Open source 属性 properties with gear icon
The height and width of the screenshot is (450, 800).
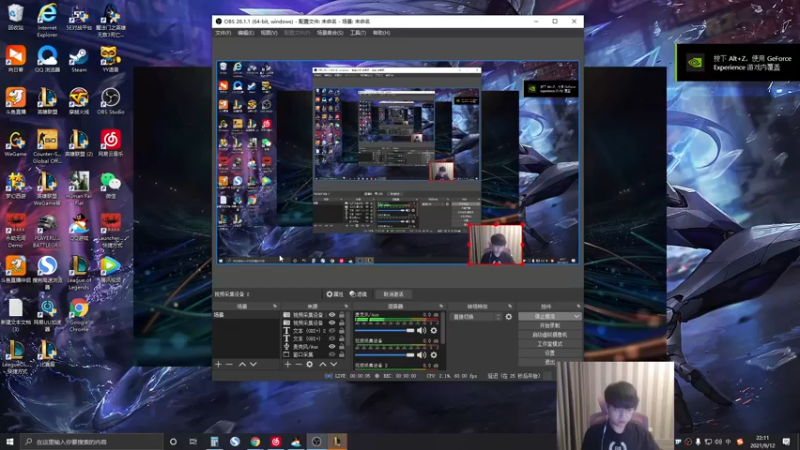click(x=335, y=294)
